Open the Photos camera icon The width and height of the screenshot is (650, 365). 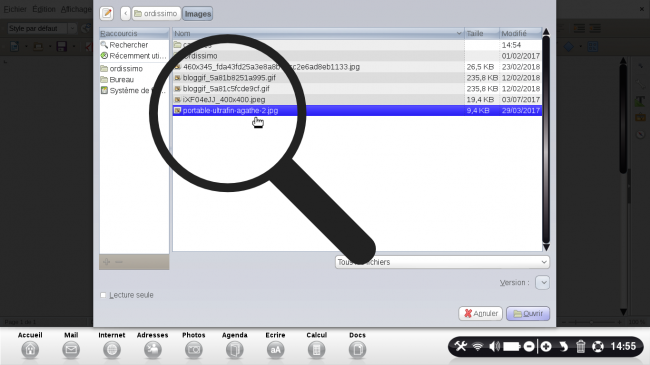194,350
